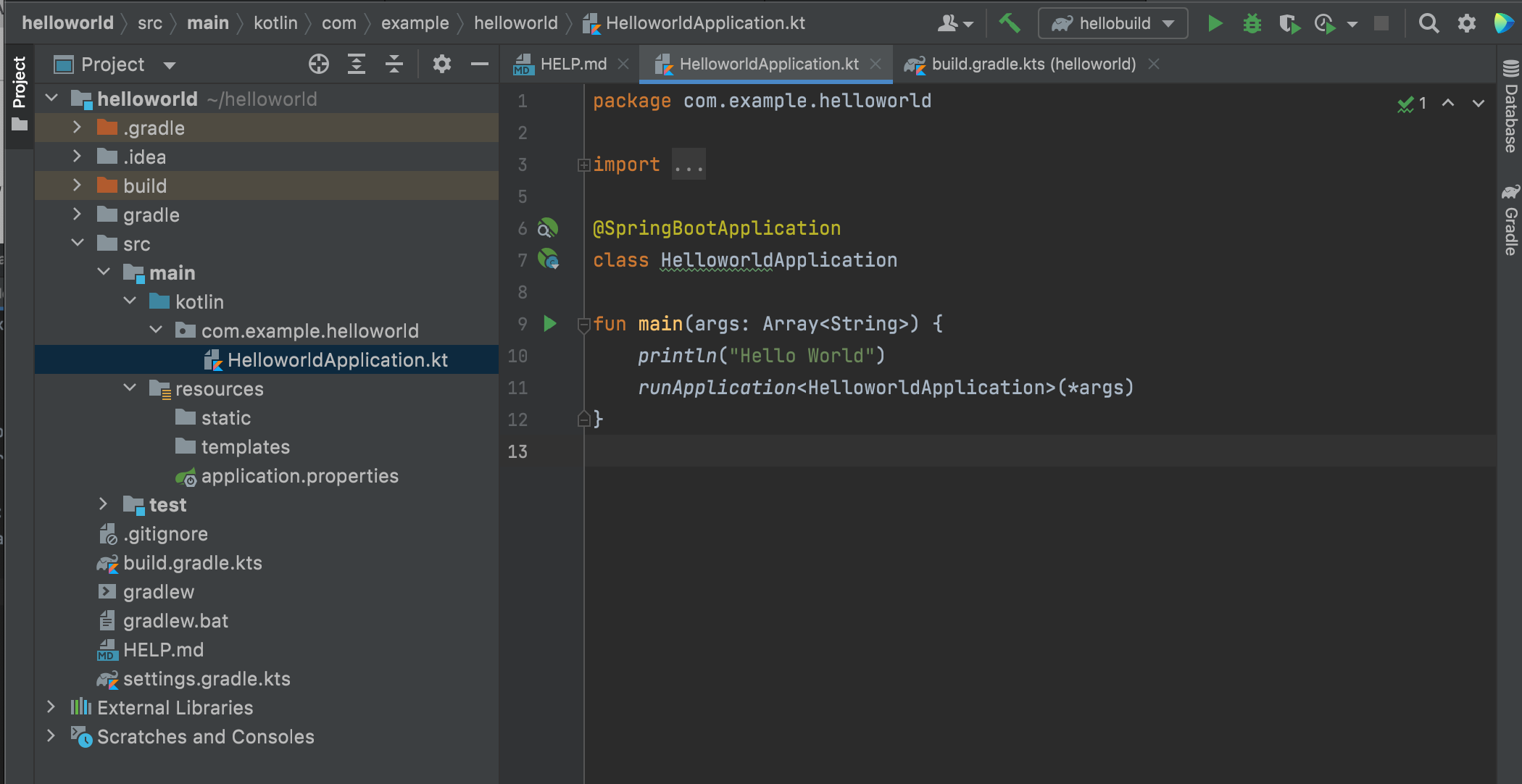Run the hellobuild configuration
This screenshot has height=784, width=1522.
click(x=1215, y=23)
